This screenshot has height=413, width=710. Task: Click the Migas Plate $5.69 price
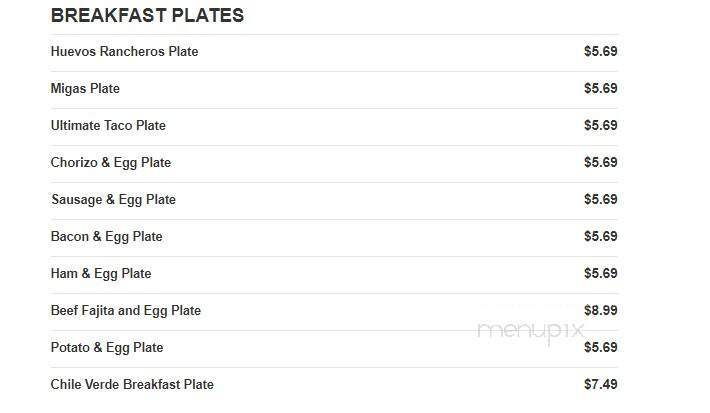point(600,88)
